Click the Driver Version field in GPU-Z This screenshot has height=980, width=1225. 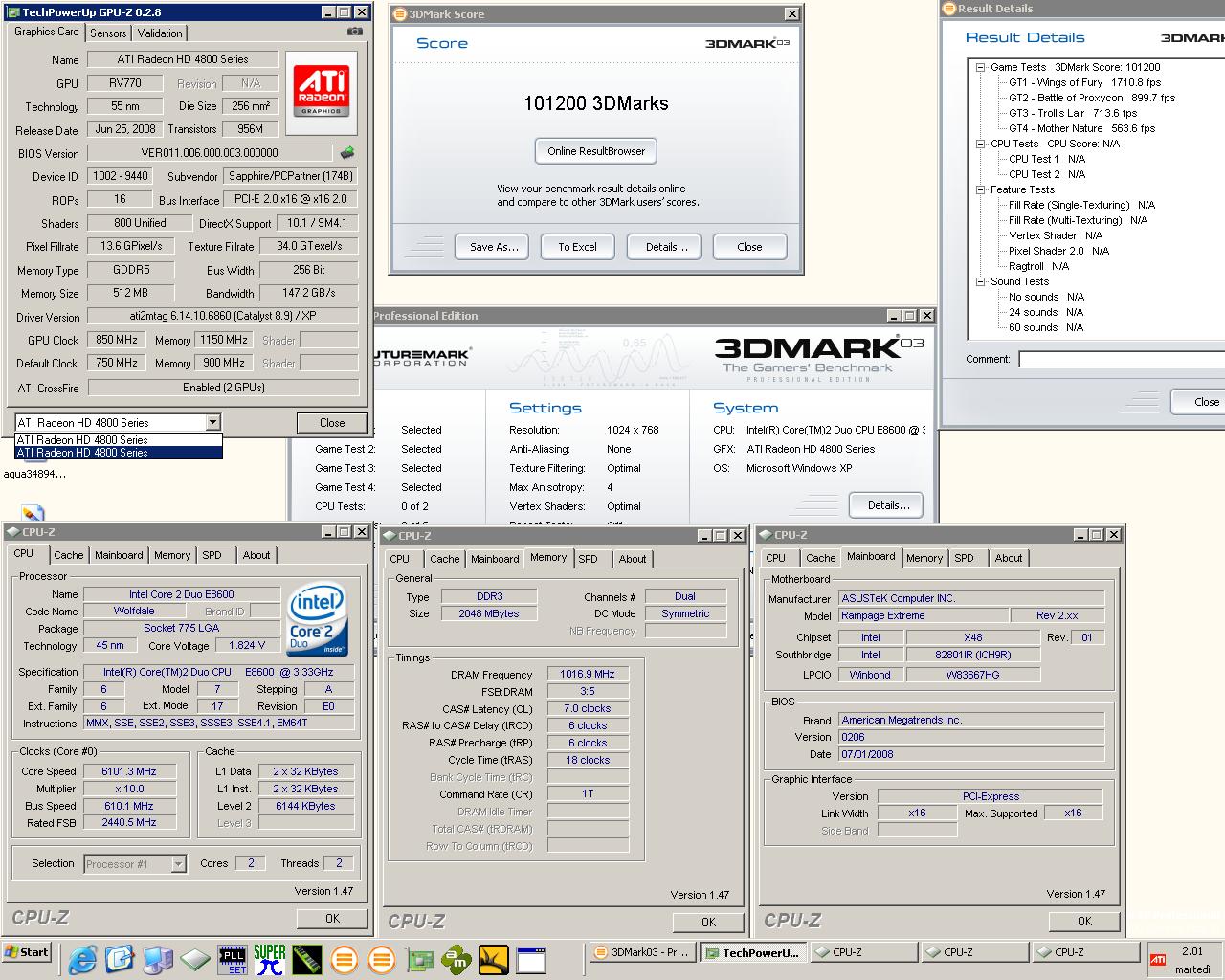tap(223, 317)
